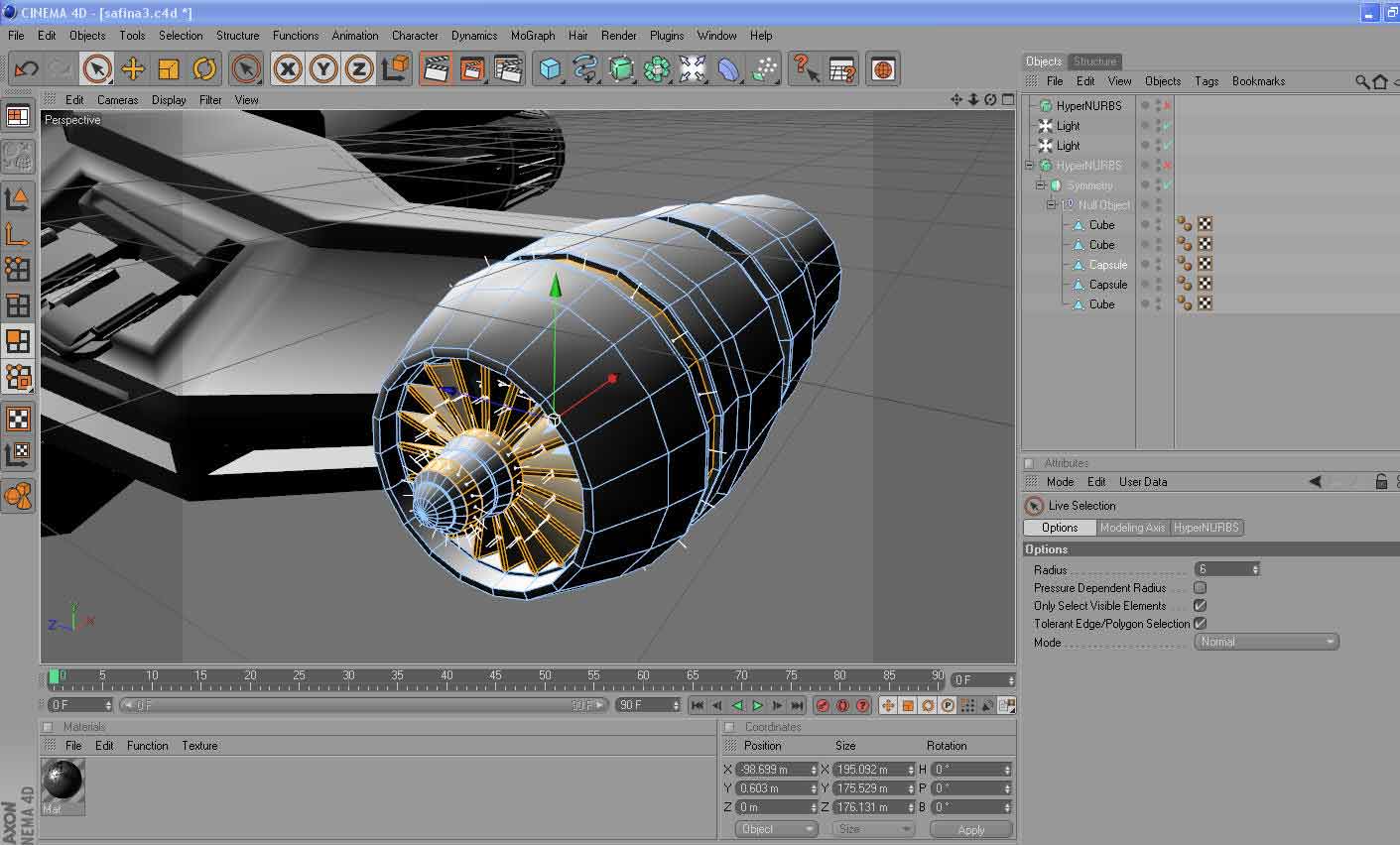Open the Mode dropdown set to Normal
Image resolution: width=1400 pixels, height=845 pixels.
click(1266, 642)
